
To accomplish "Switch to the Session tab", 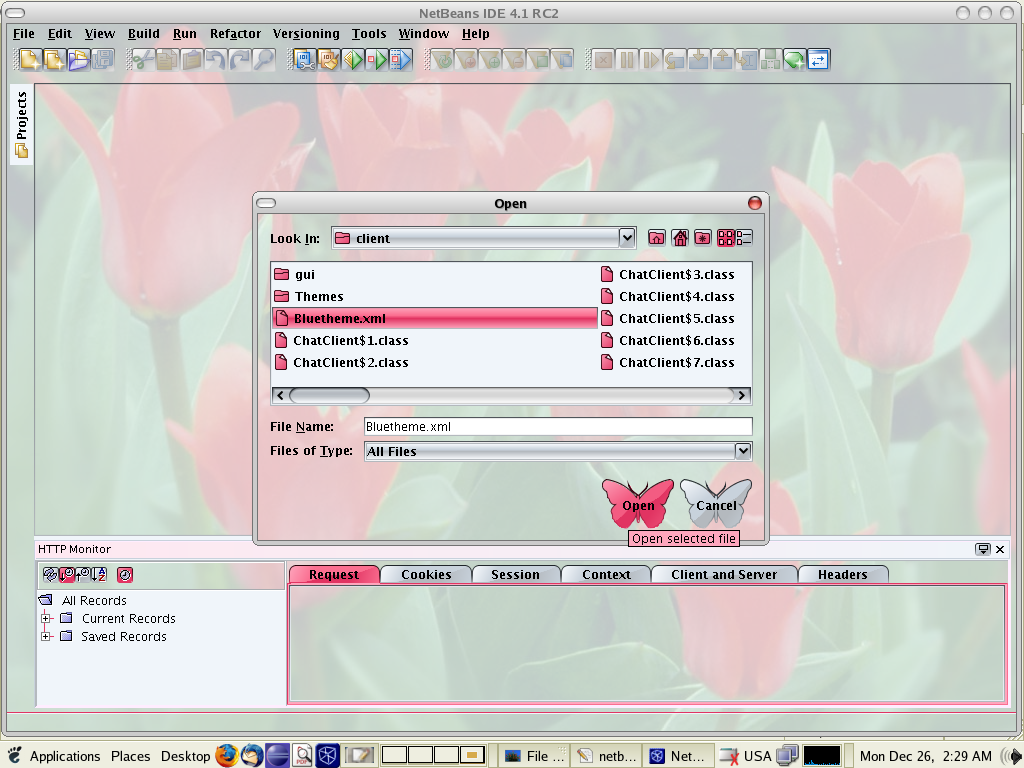I will pyautogui.click(x=515, y=574).
